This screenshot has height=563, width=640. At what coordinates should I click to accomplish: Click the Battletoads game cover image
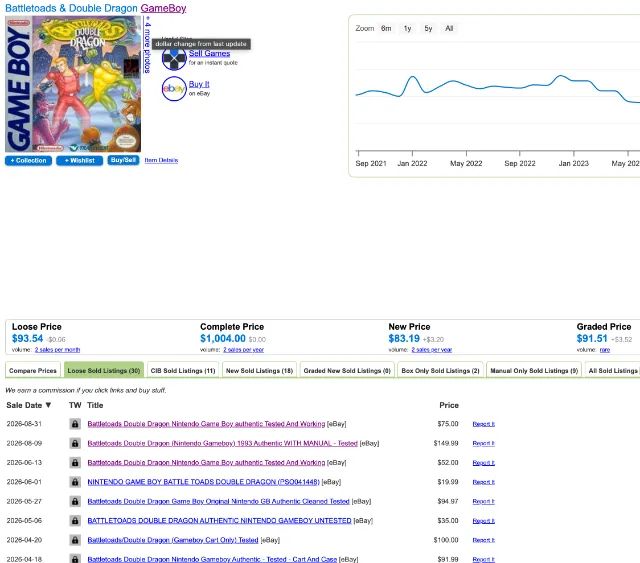73,84
